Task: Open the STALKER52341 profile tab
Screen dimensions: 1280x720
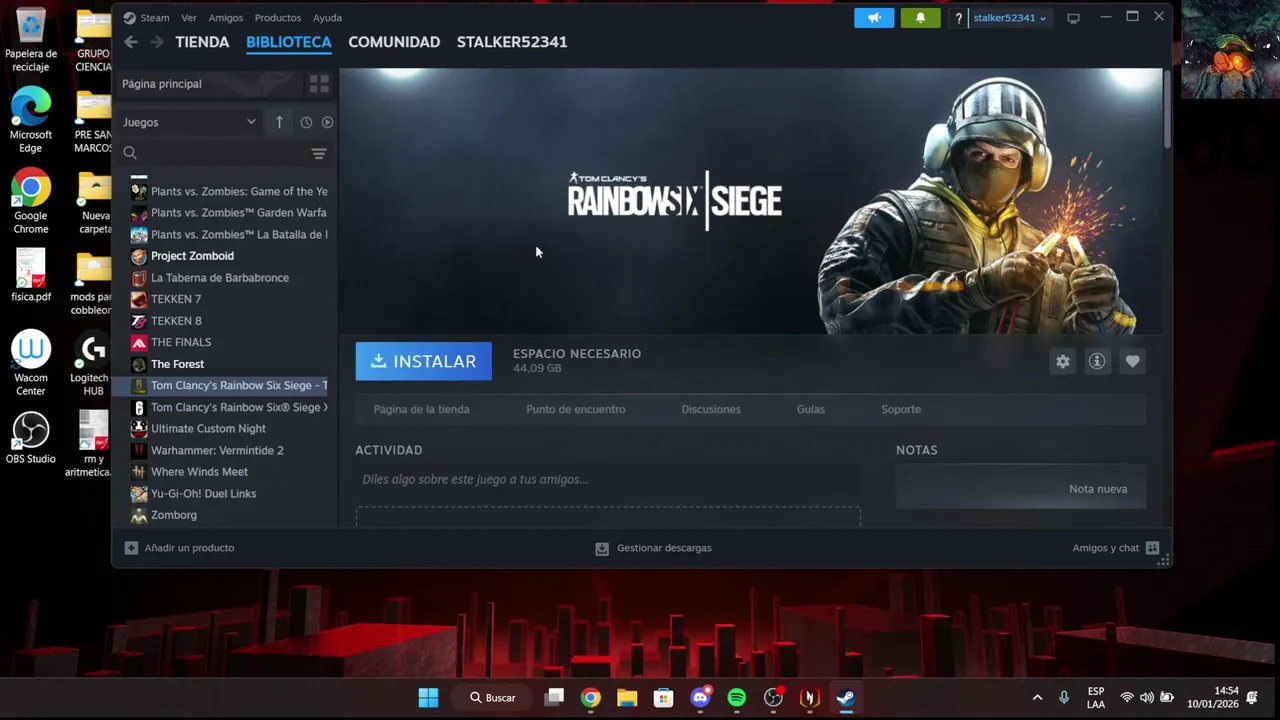Action: 512,42
